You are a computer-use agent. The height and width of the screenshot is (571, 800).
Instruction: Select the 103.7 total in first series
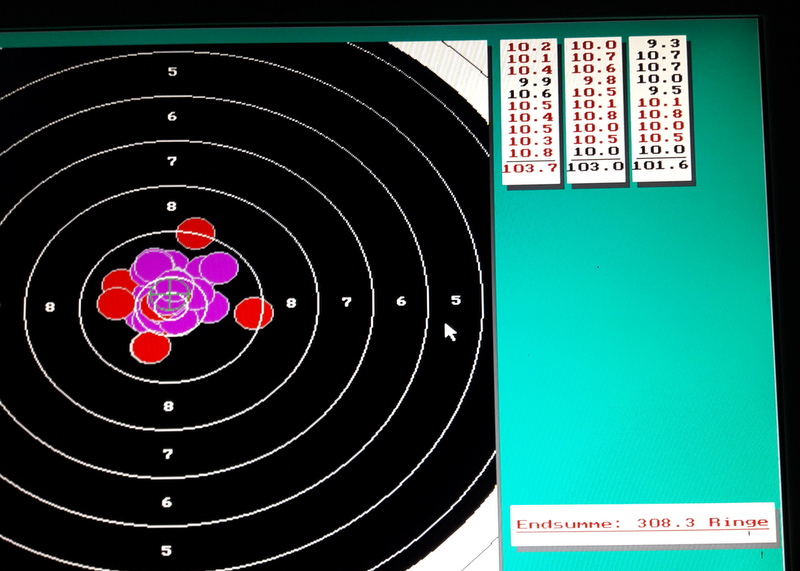tap(529, 169)
